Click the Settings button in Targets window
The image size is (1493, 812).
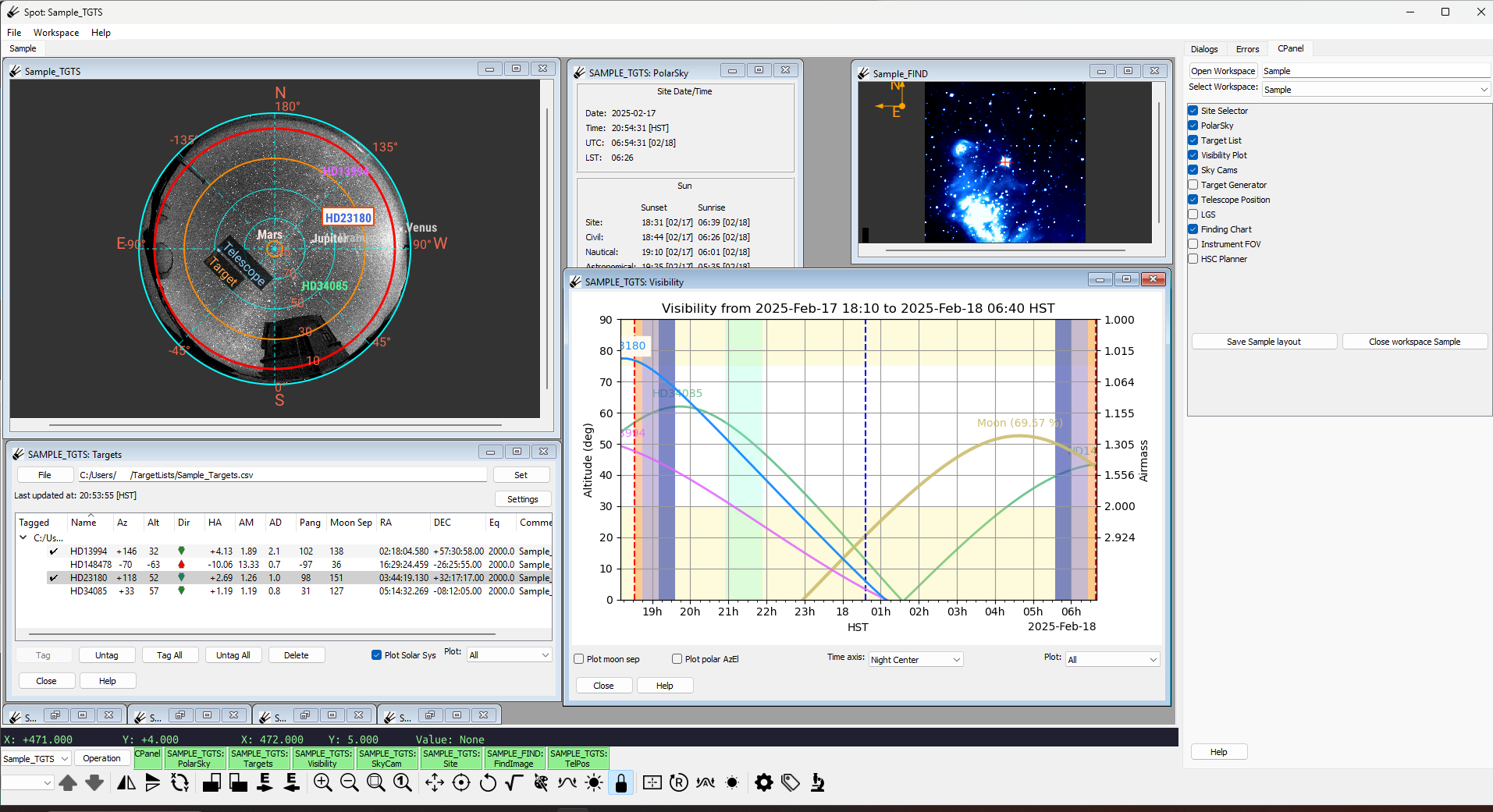(x=523, y=499)
